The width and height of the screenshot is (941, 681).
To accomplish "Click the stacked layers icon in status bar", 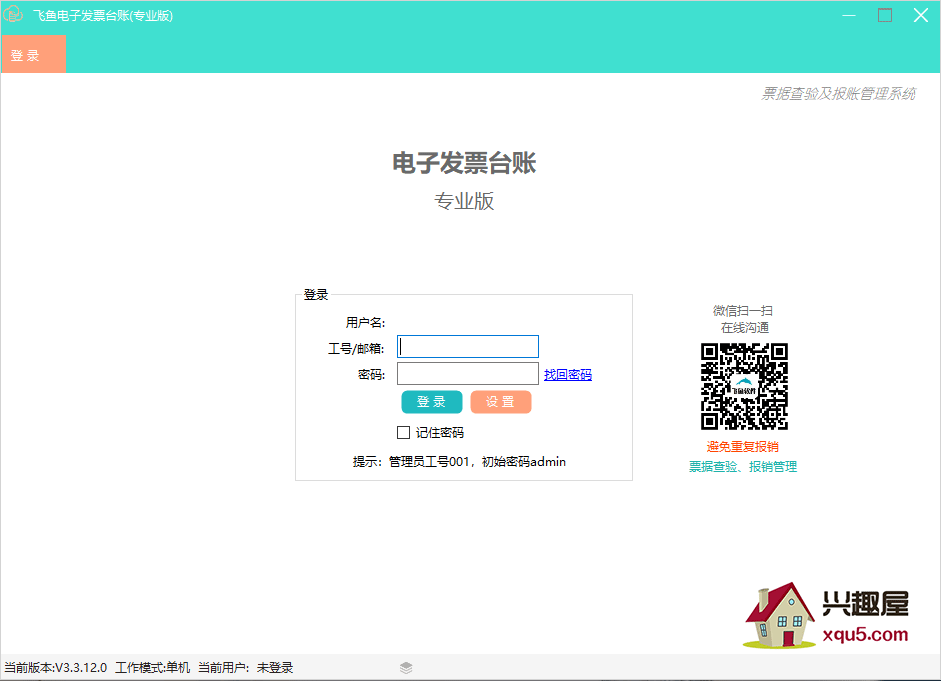I will tap(406, 668).
